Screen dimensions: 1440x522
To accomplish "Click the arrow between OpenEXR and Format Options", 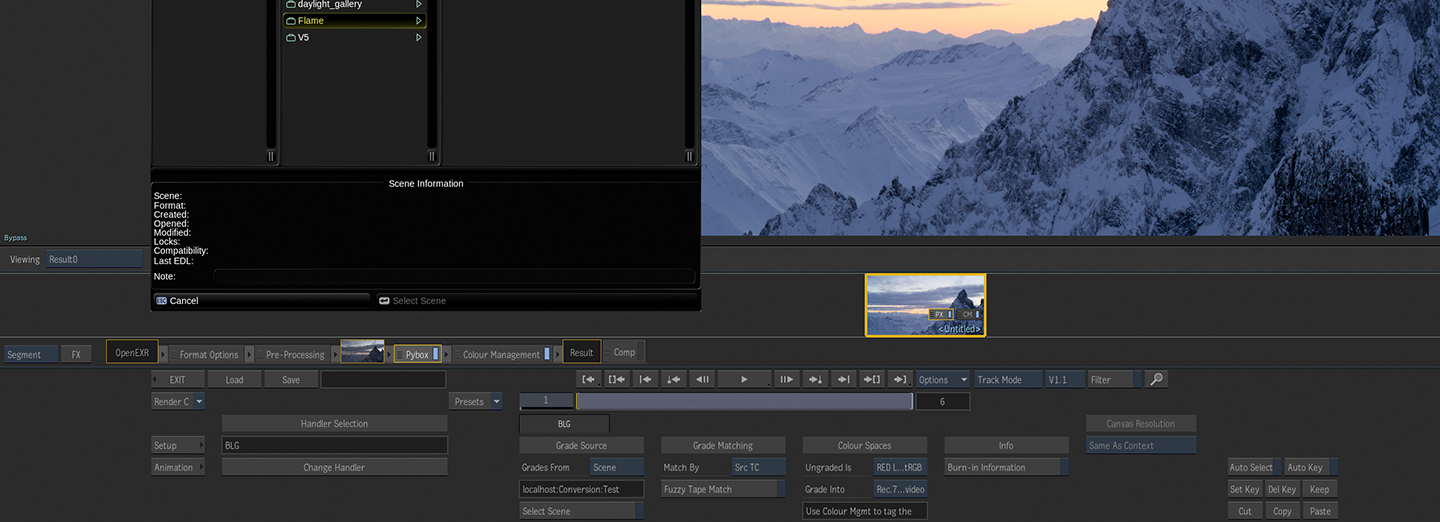I will click(x=163, y=354).
